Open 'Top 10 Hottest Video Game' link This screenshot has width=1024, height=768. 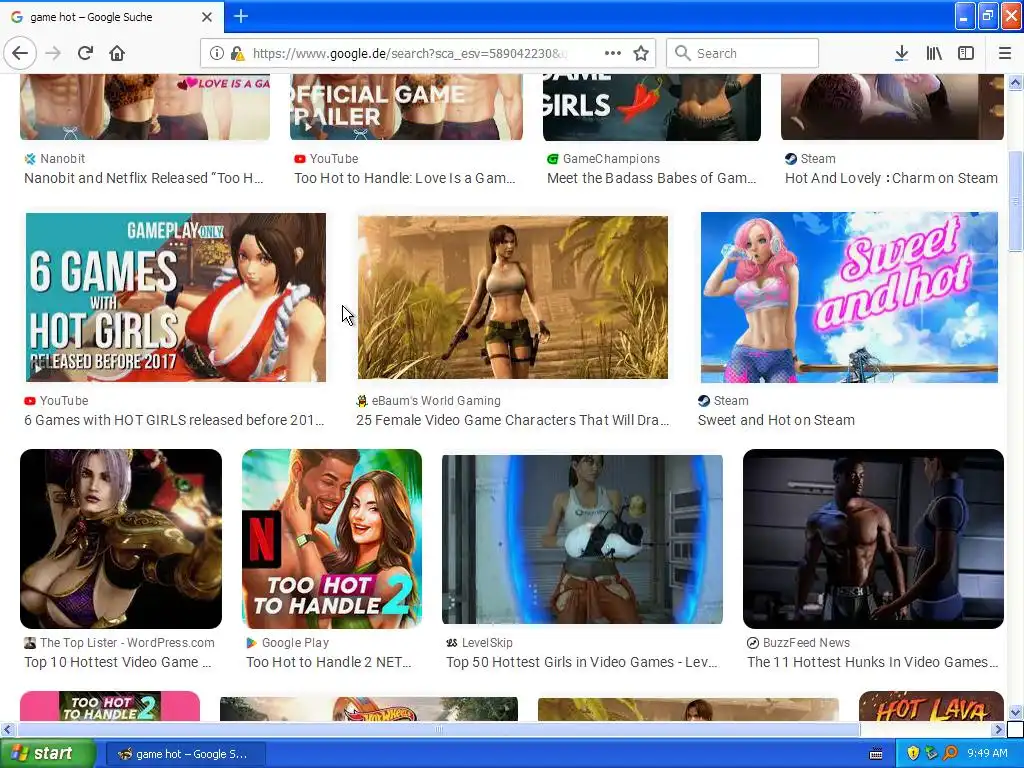(118, 662)
